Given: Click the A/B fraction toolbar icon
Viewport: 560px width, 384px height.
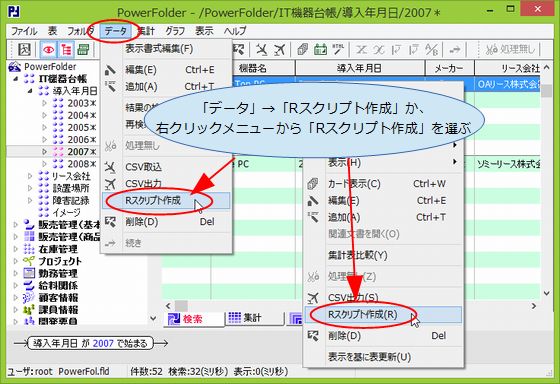Looking at the screenshot, I should 431,49.
